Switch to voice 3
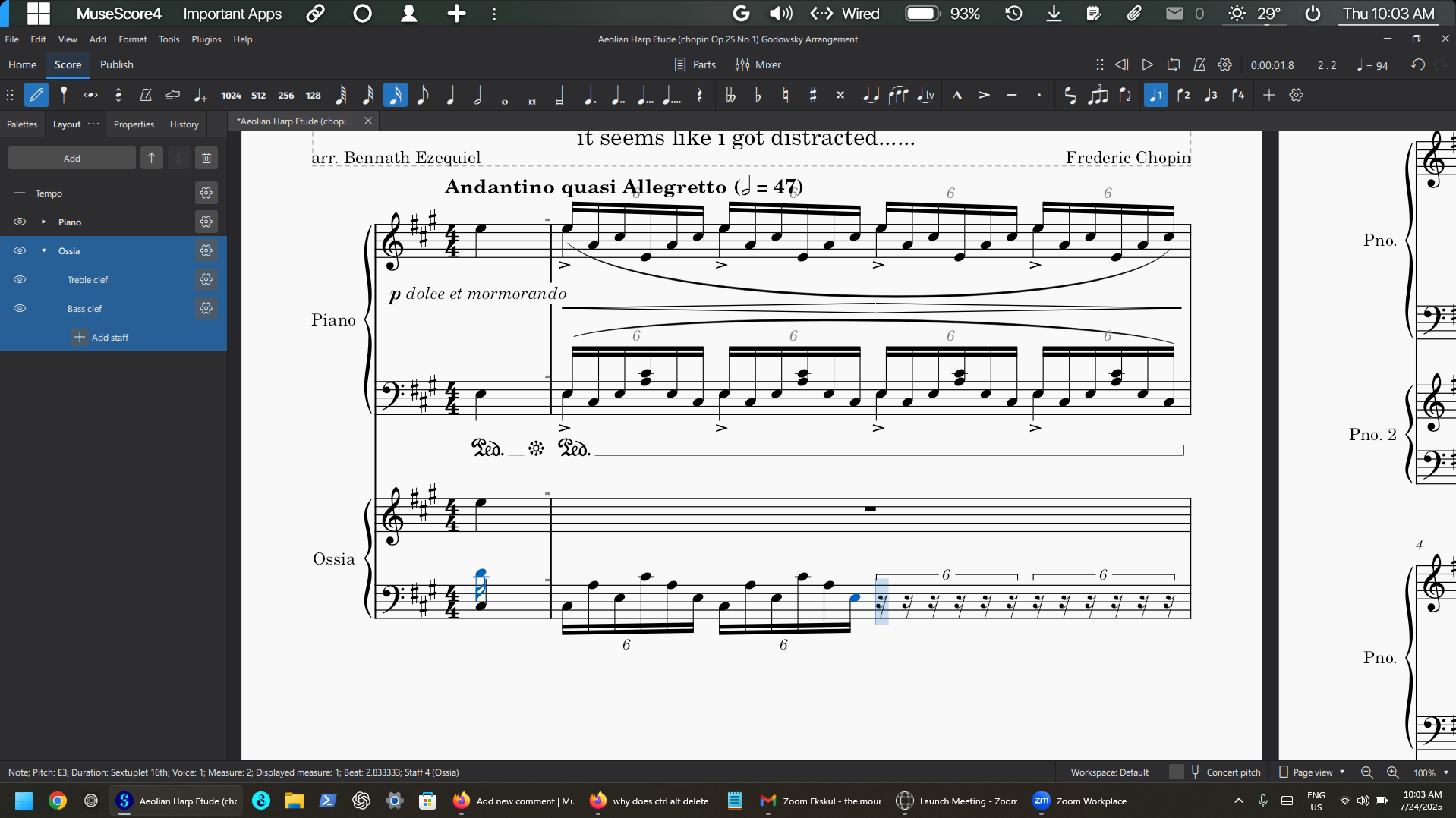1456x818 pixels. click(1211, 96)
